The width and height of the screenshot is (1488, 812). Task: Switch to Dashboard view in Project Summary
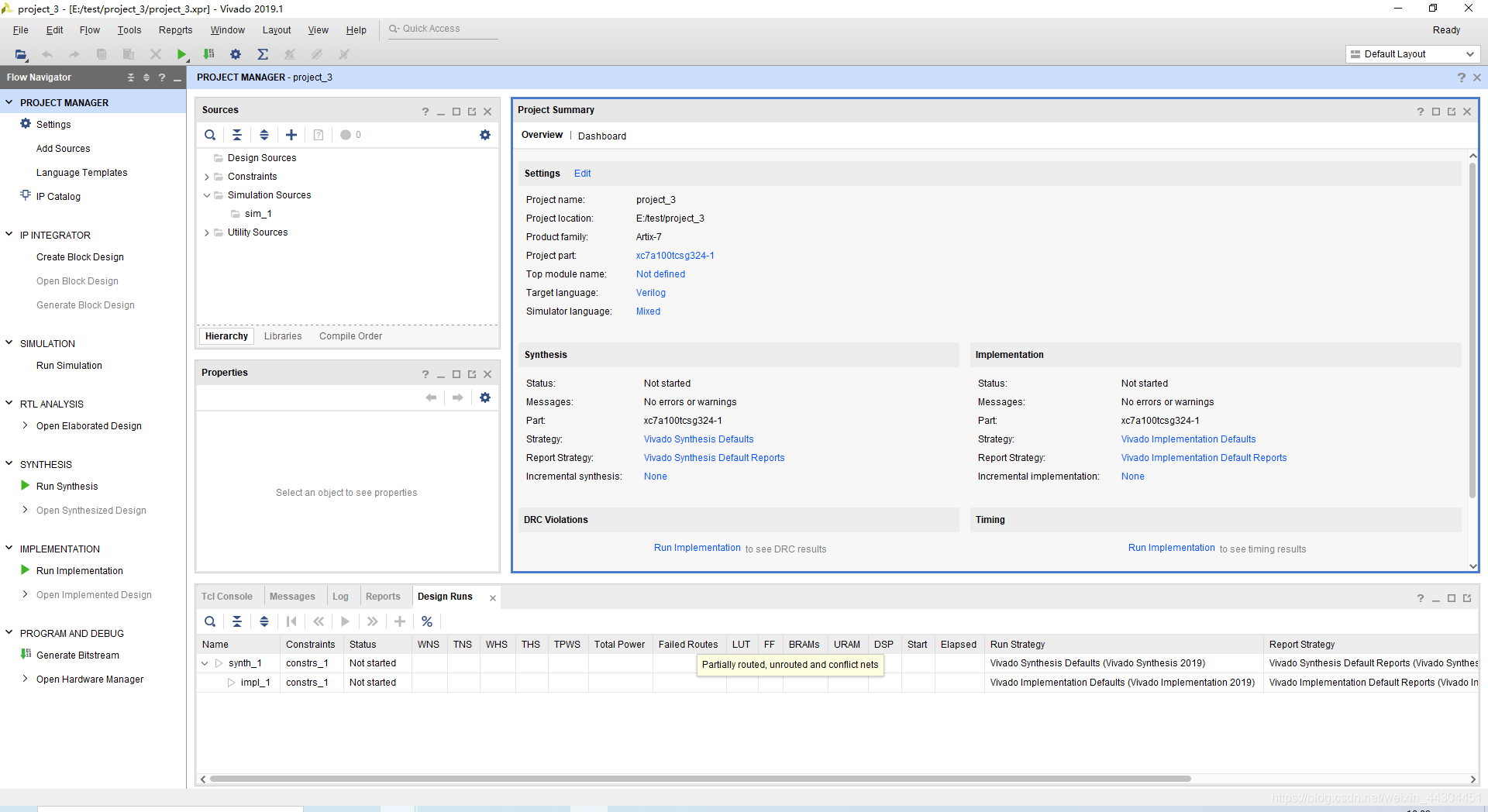point(602,136)
